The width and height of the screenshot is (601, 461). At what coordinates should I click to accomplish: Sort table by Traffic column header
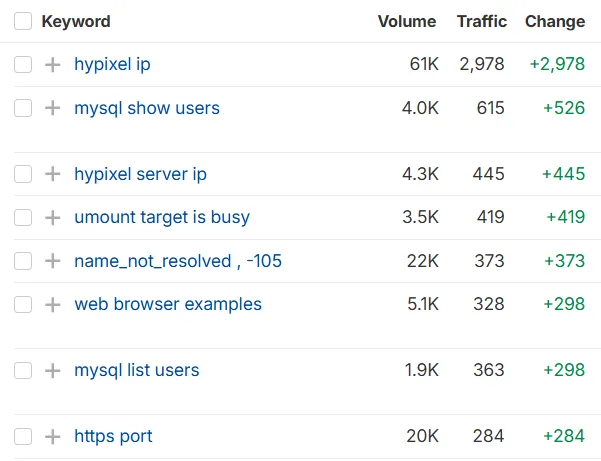(x=482, y=21)
